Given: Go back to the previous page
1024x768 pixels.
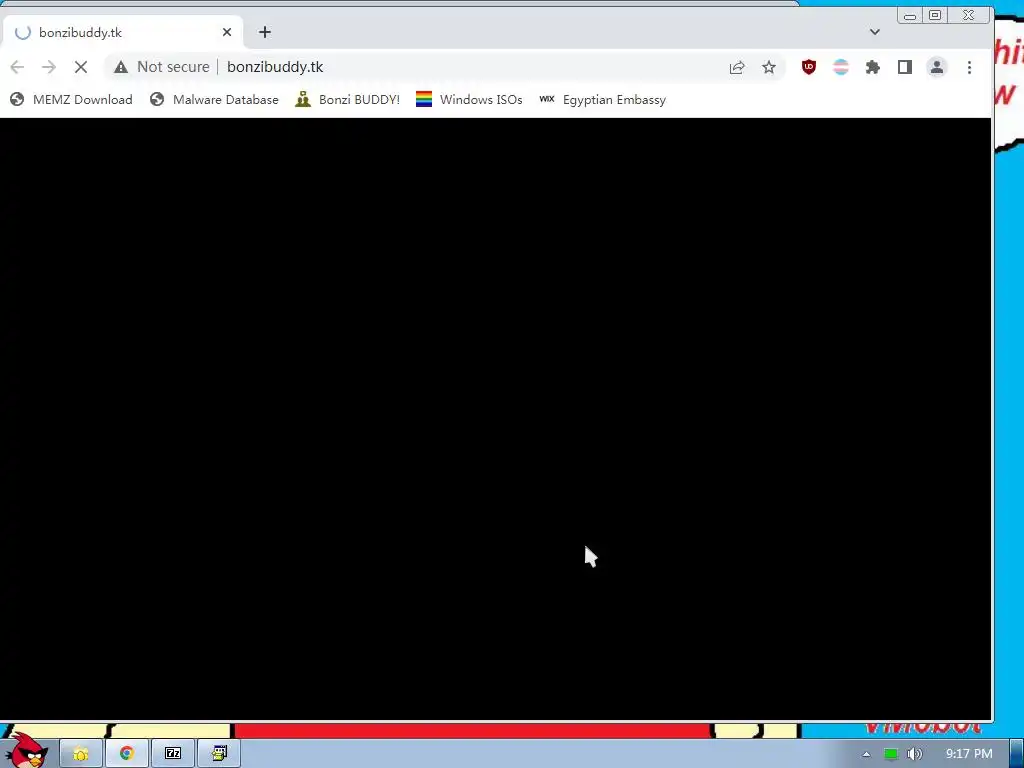Looking at the screenshot, I should click(x=18, y=67).
